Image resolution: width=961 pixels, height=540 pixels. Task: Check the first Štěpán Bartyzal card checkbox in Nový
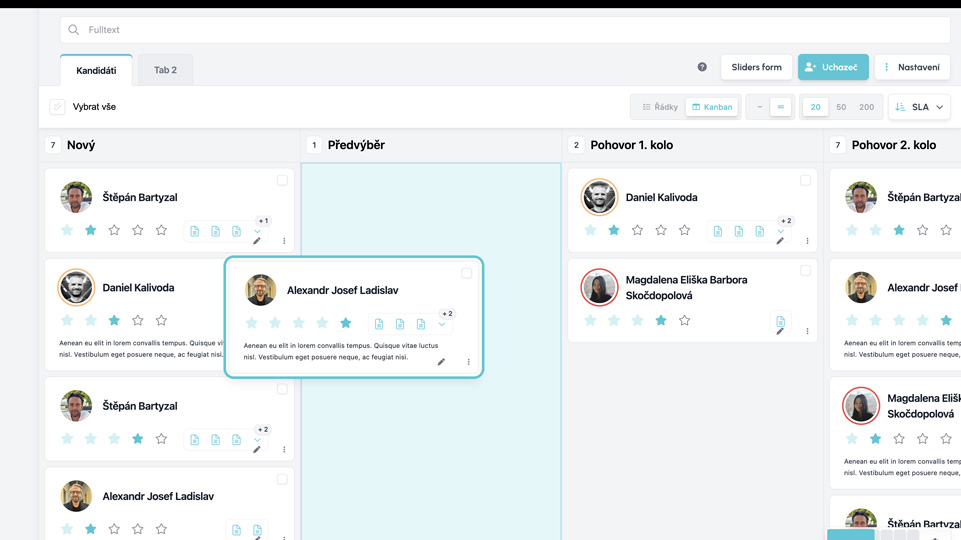[x=282, y=181]
